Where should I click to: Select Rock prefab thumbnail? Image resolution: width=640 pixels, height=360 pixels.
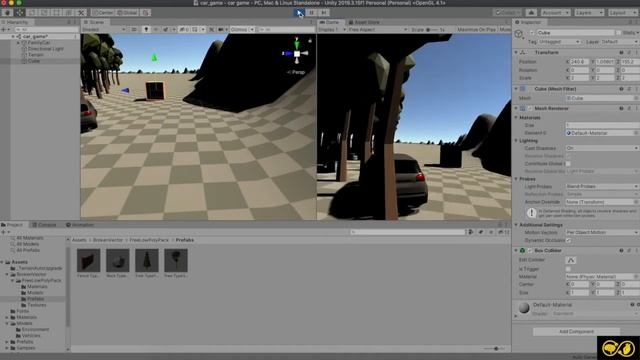click(118, 260)
